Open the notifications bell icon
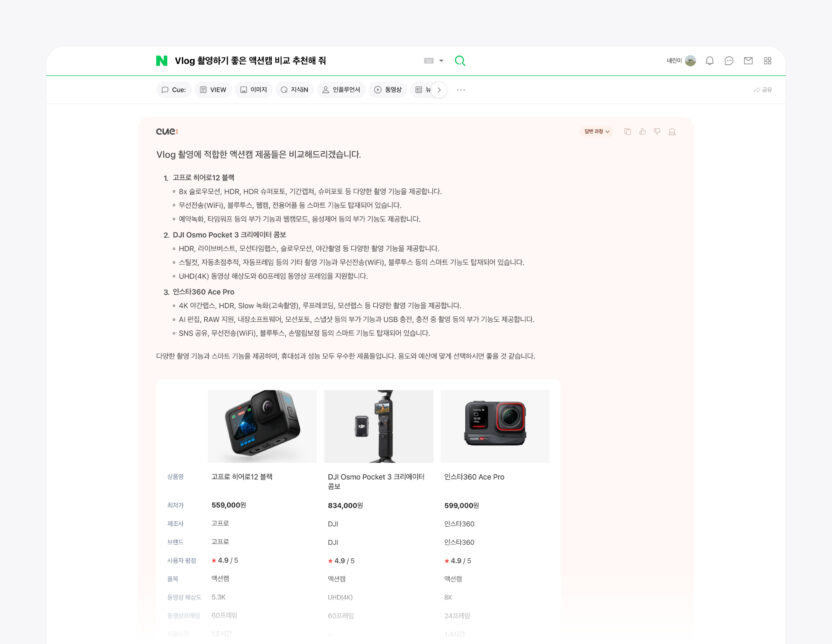The height and width of the screenshot is (644, 832). tap(709, 61)
